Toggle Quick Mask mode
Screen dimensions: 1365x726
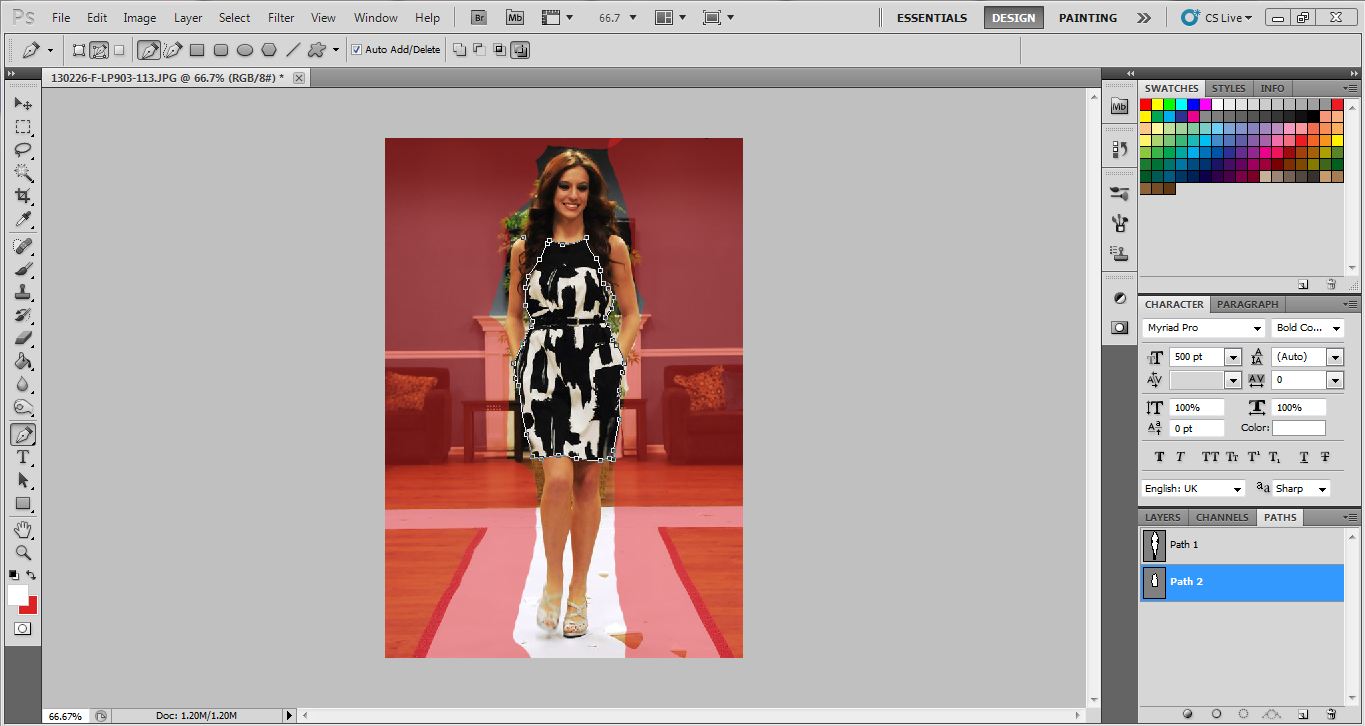tap(22, 628)
